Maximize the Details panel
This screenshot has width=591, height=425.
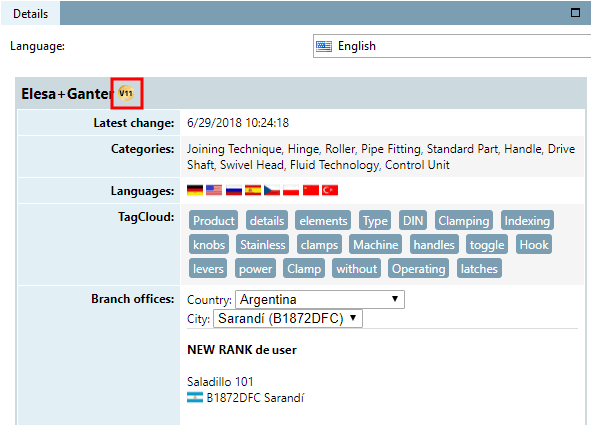(x=575, y=13)
